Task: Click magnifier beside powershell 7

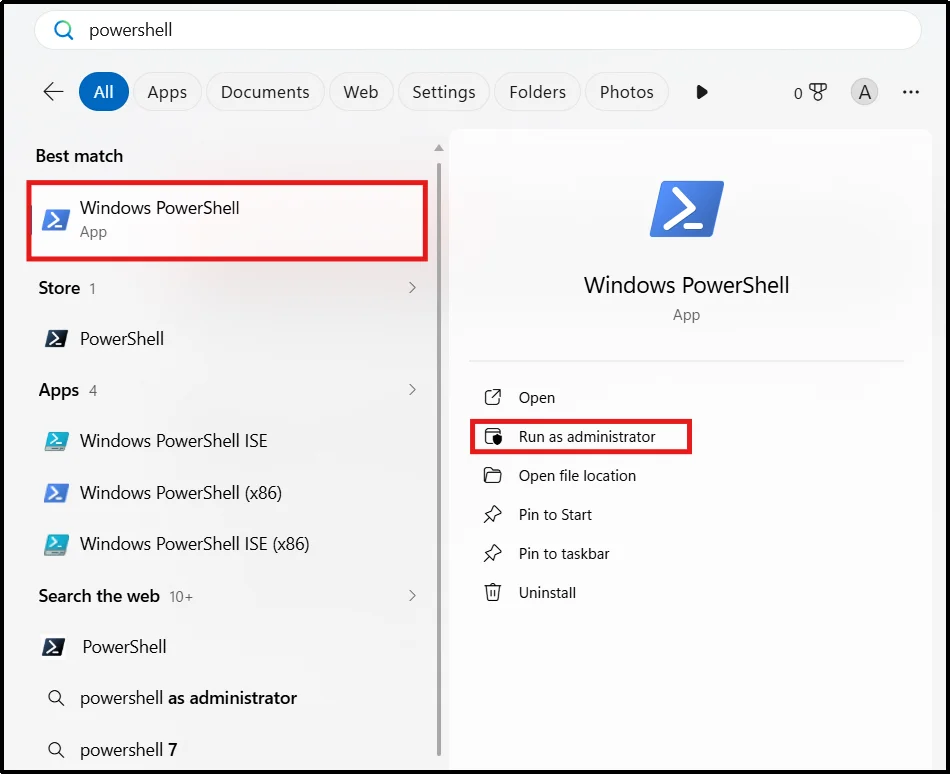Action: click(56, 750)
